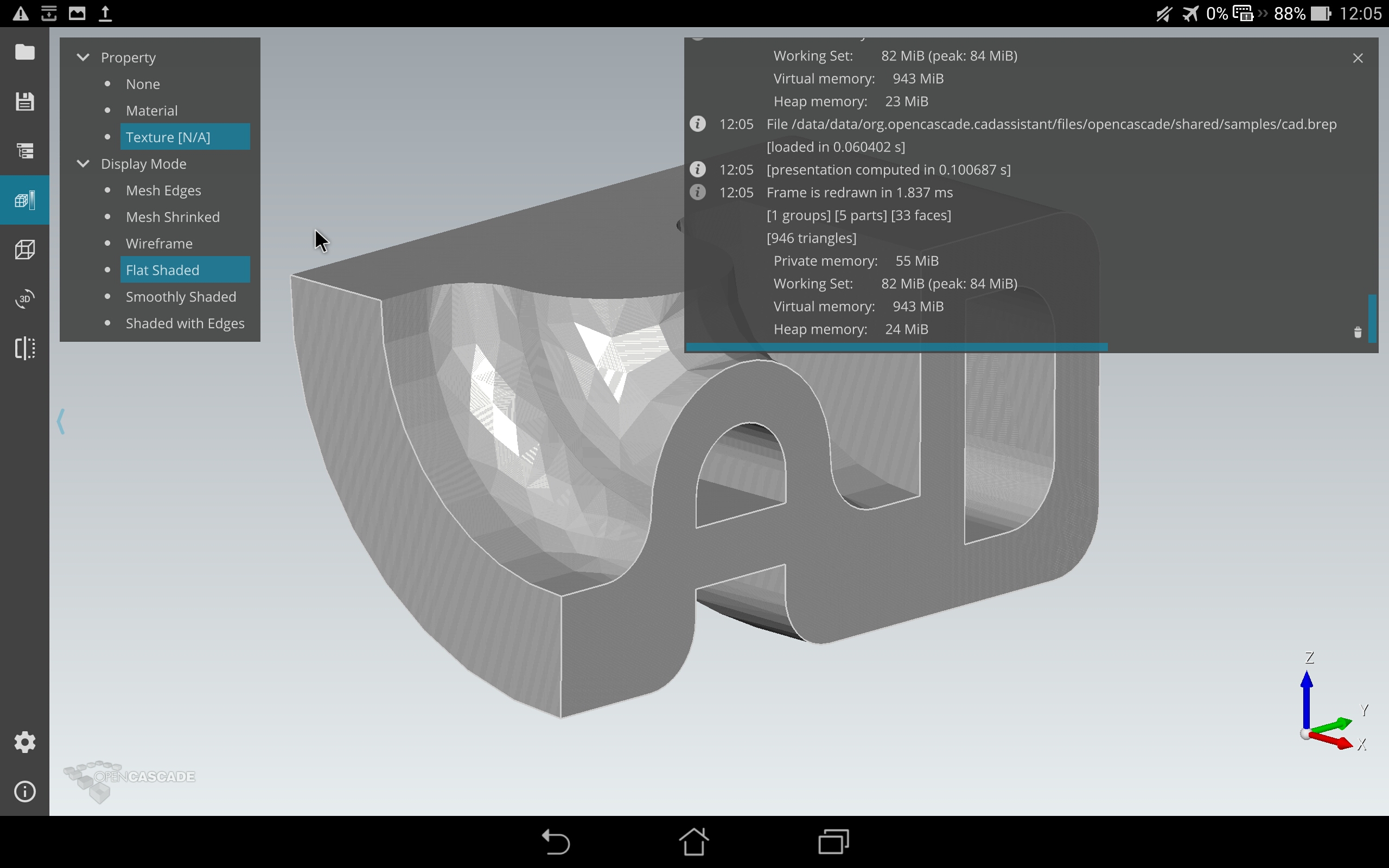Collapse side panel with left chevron
This screenshot has width=1389, height=868.
click(61, 422)
